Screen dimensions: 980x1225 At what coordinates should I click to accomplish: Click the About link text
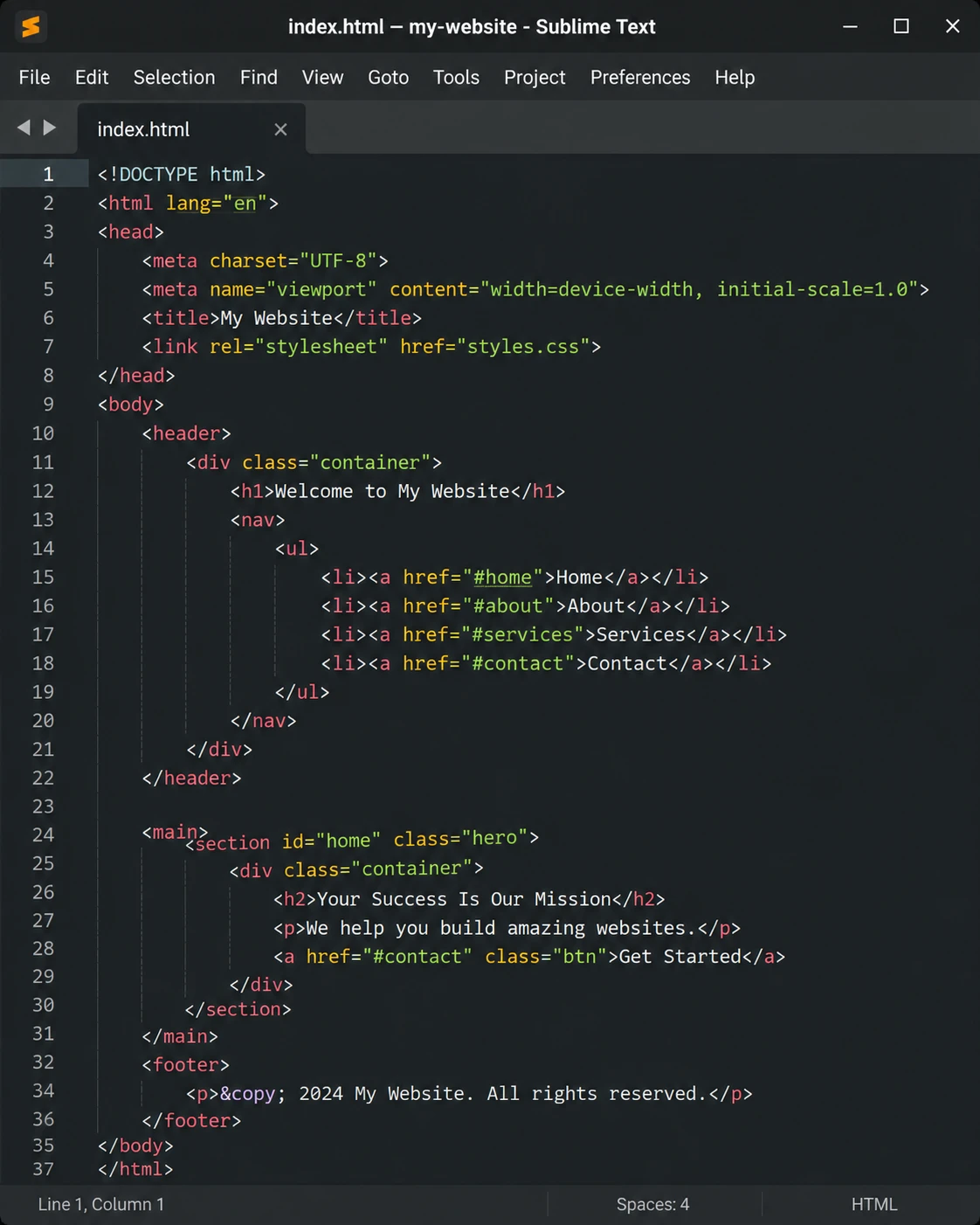point(596,606)
